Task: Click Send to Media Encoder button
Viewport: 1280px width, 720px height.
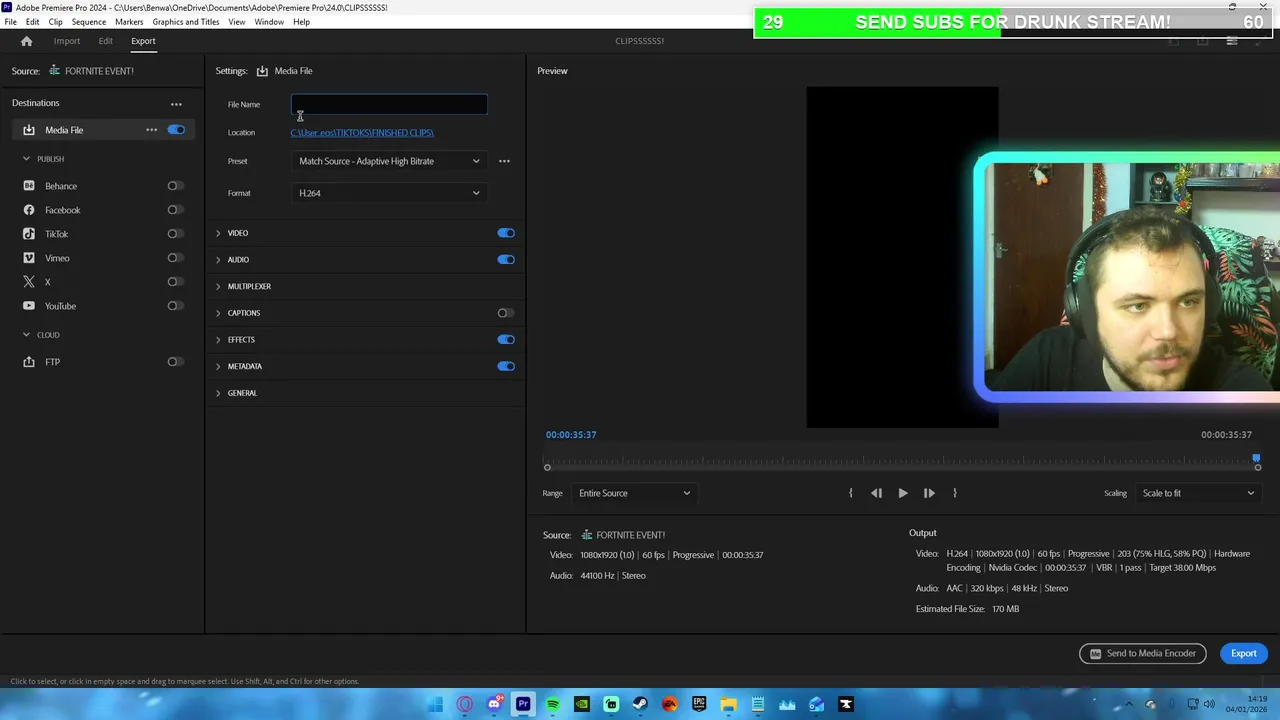Action: 1142,654
